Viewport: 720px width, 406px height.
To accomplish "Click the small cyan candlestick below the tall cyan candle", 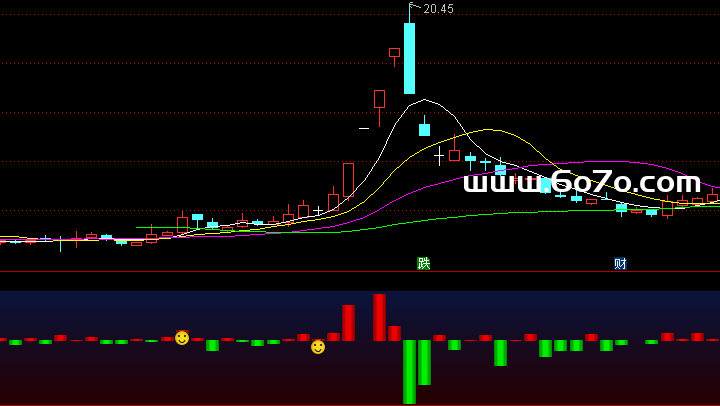I will (424, 129).
